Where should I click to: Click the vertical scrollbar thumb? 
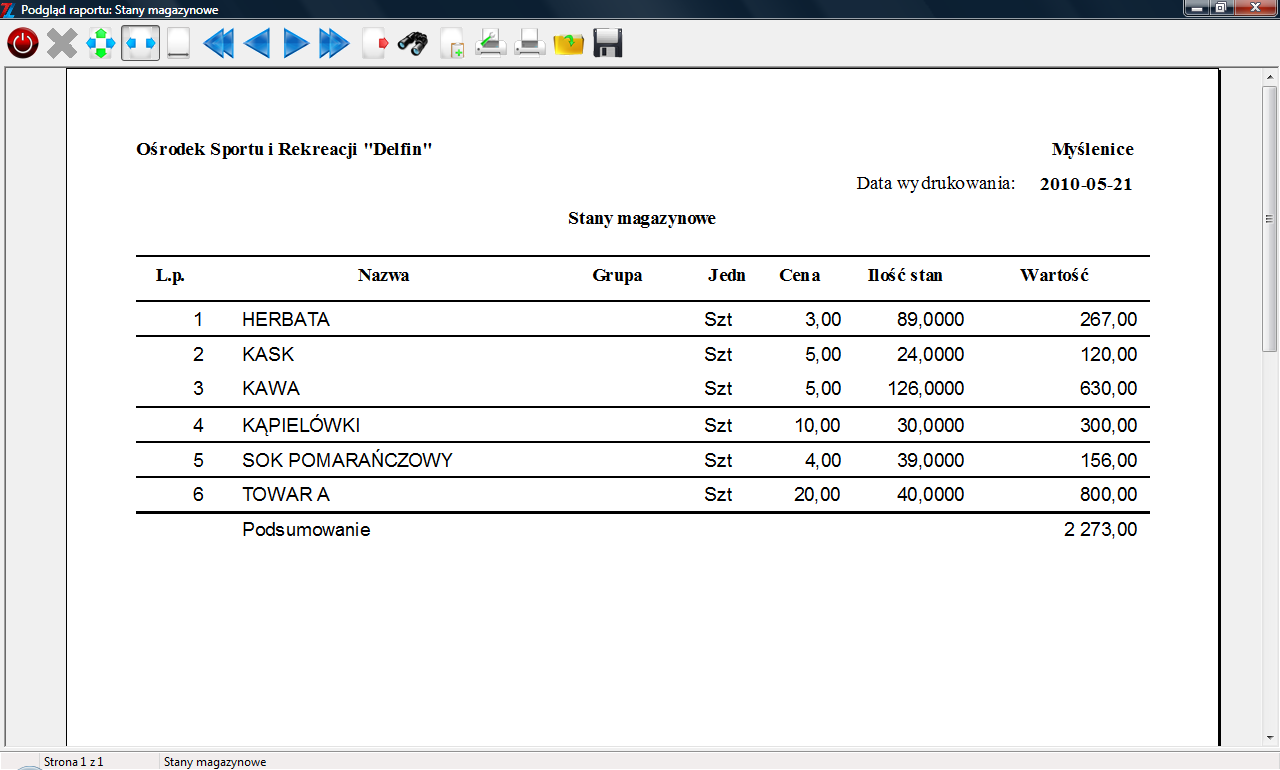(1270, 219)
